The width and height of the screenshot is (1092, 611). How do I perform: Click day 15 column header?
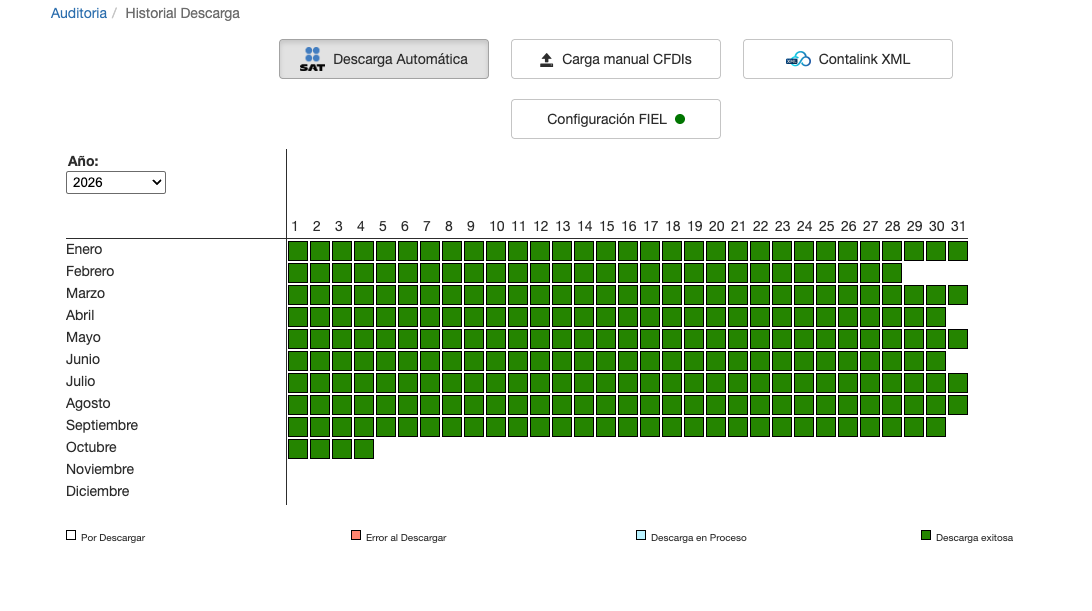tap(607, 226)
